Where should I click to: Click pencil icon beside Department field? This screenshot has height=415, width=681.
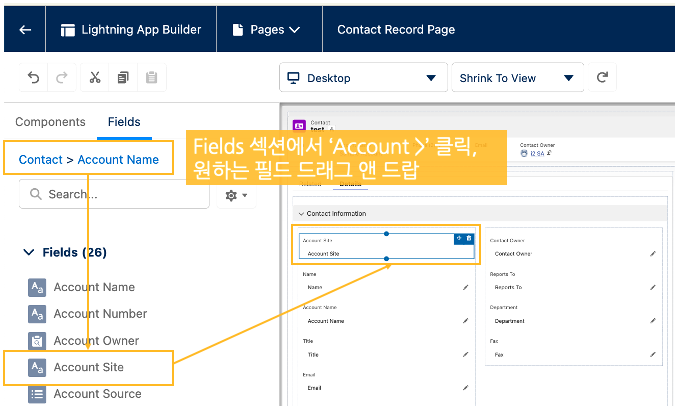coord(652,321)
